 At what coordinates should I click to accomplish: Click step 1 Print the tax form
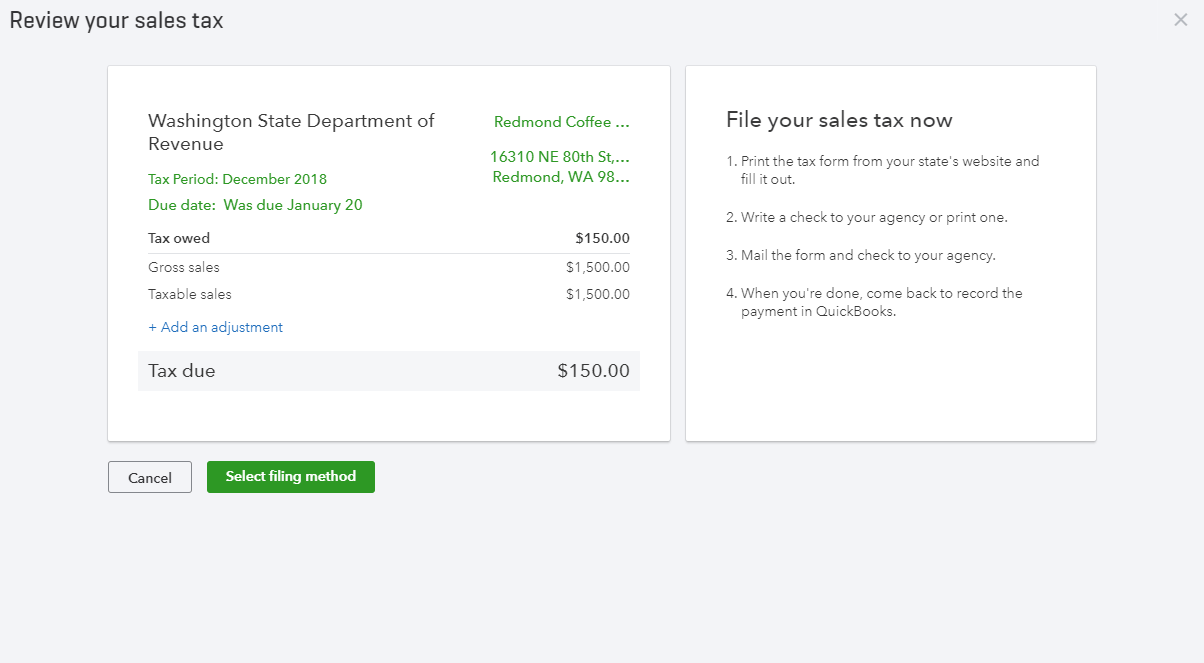click(x=889, y=170)
